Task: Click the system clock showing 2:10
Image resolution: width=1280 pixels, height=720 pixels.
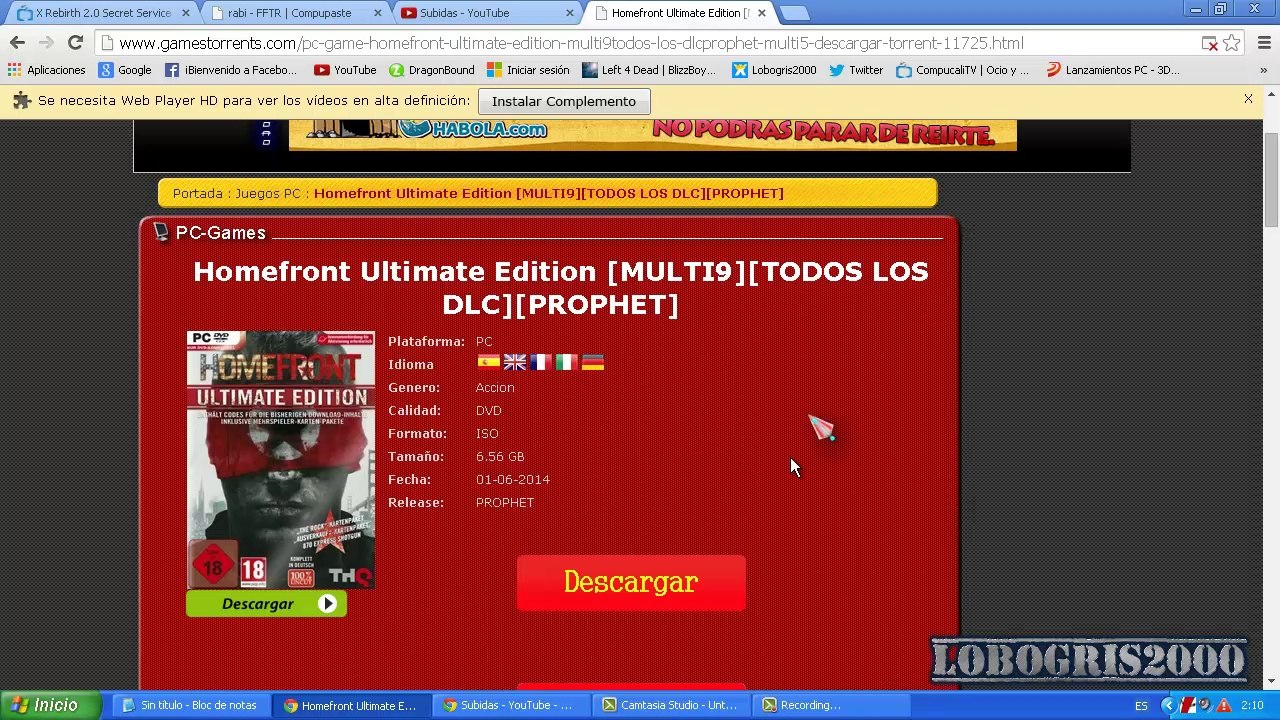Action: [x=1252, y=706]
